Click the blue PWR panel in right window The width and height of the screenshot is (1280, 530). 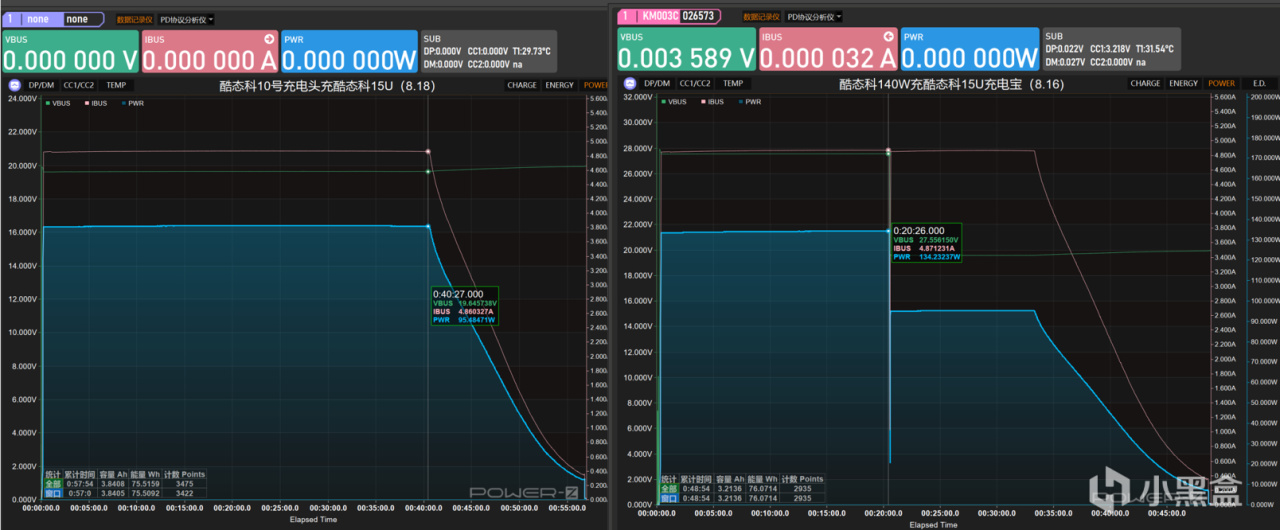pos(970,49)
